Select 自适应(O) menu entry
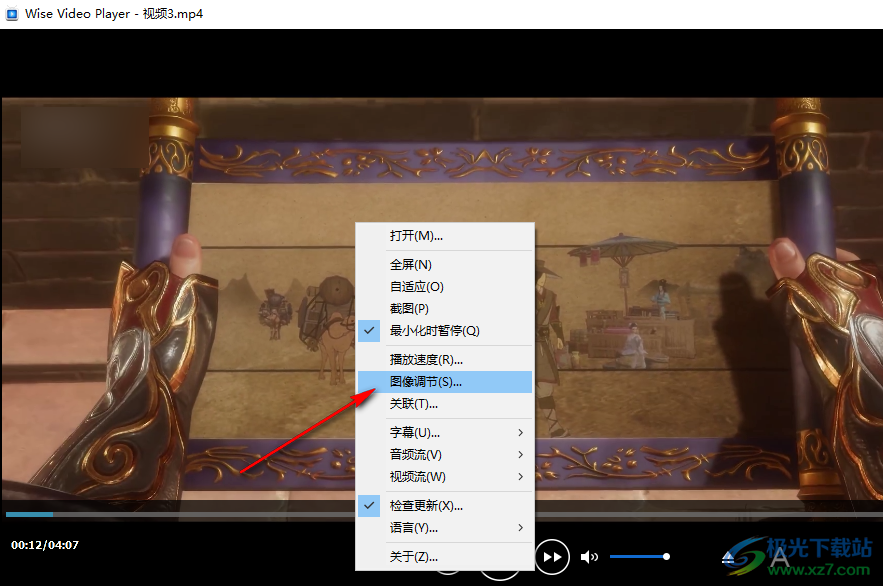This screenshot has height=586, width=883. (445, 287)
